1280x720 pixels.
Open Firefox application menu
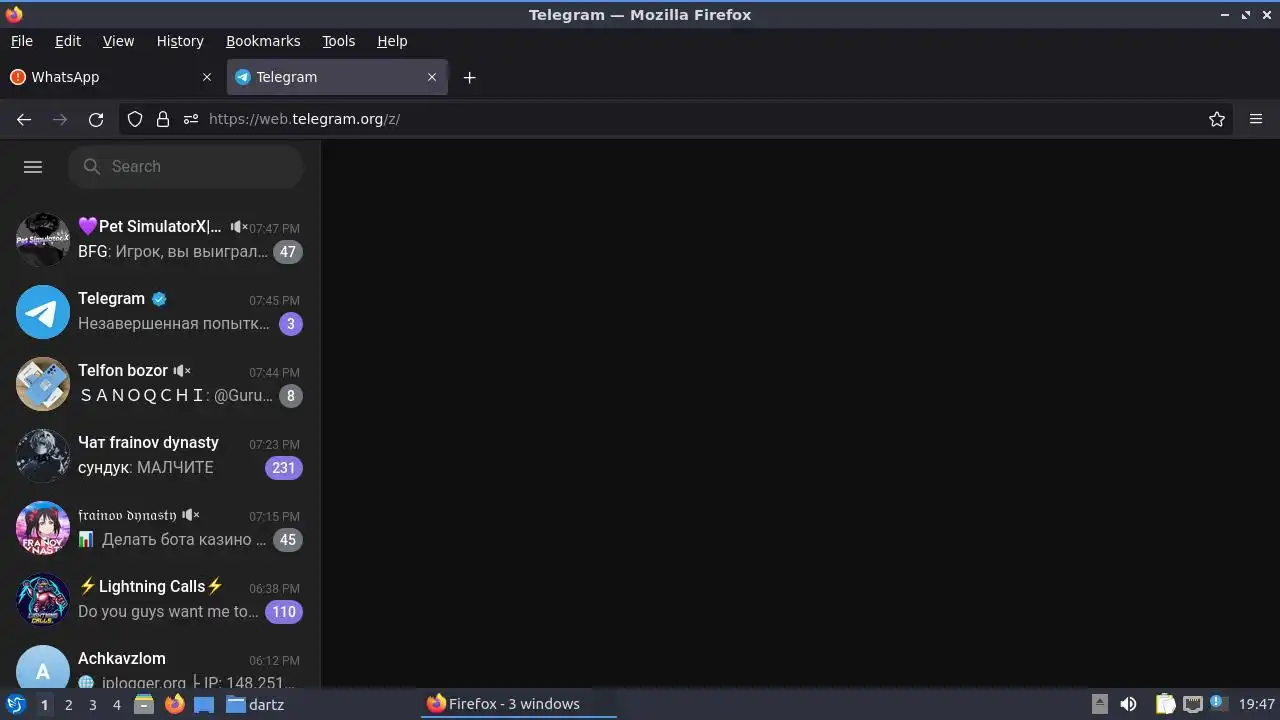coord(1256,119)
